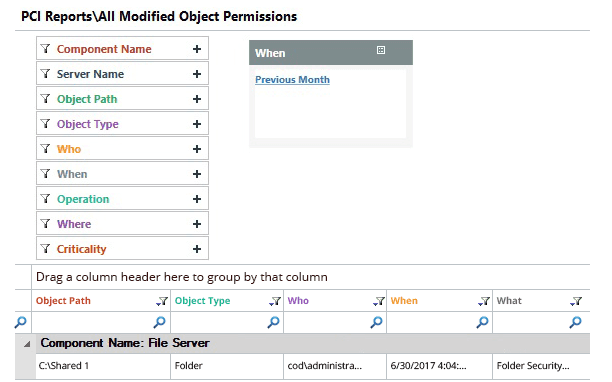Open the Previous Month link

click(x=292, y=80)
